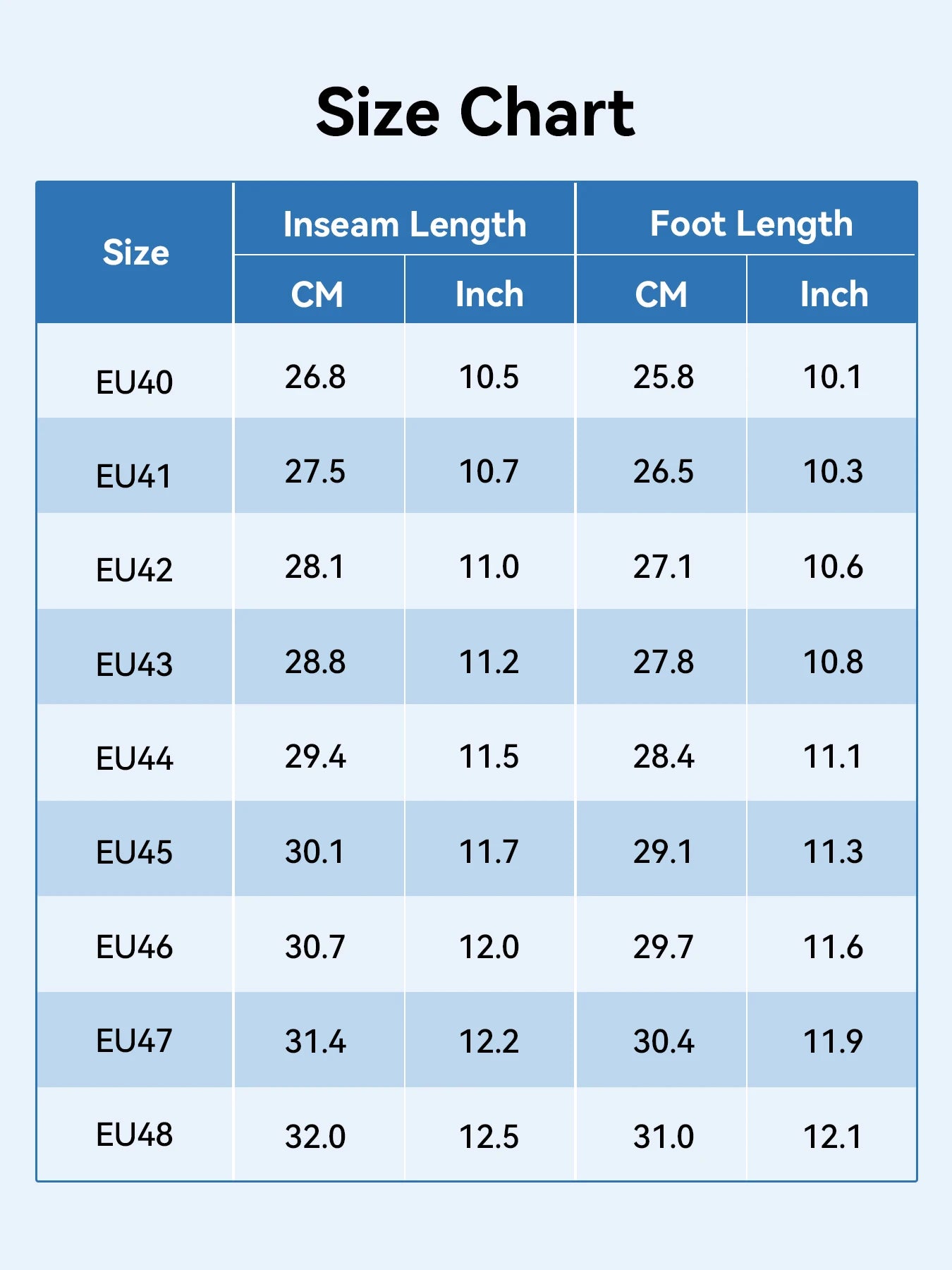Click the Size Chart title
The image size is (952, 1270).
(475, 113)
